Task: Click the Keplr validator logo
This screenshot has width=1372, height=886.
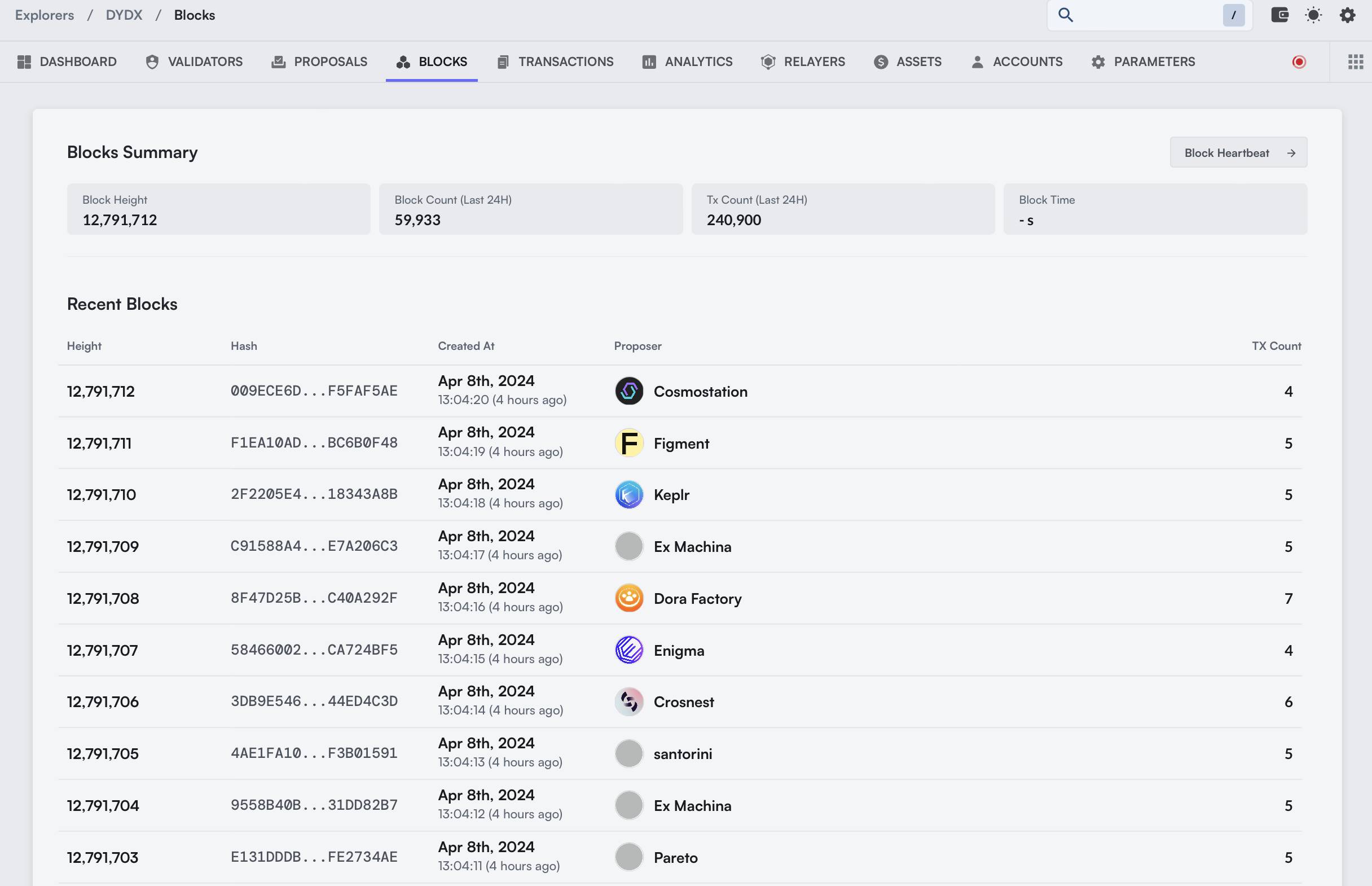Action: pyautogui.click(x=628, y=495)
